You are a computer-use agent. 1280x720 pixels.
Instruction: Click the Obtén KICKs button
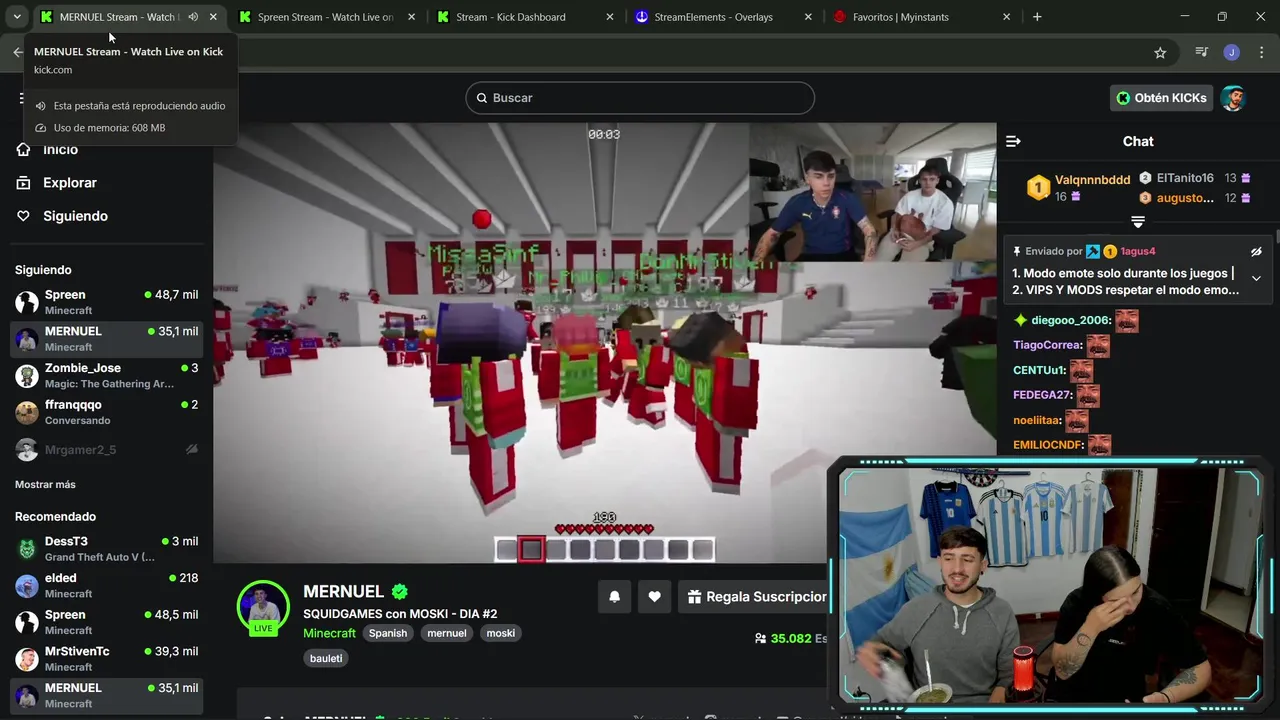pos(1161,98)
